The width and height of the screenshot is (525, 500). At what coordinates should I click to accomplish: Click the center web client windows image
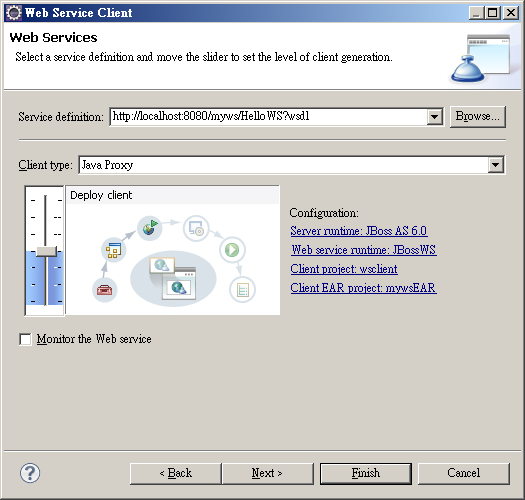point(173,279)
